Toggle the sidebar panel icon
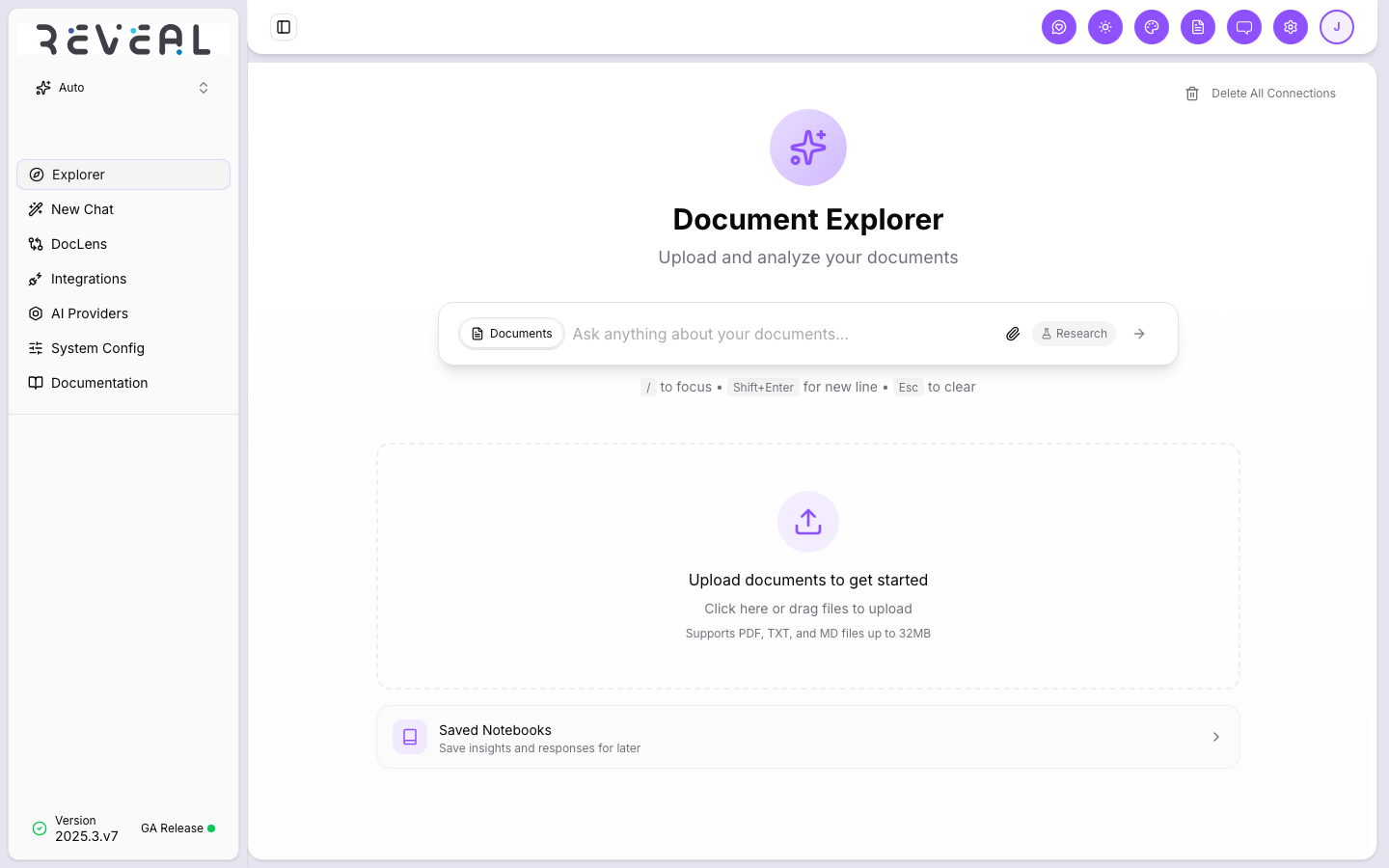This screenshot has width=1389, height=868. pyautogui.click(x=284, y=27)
